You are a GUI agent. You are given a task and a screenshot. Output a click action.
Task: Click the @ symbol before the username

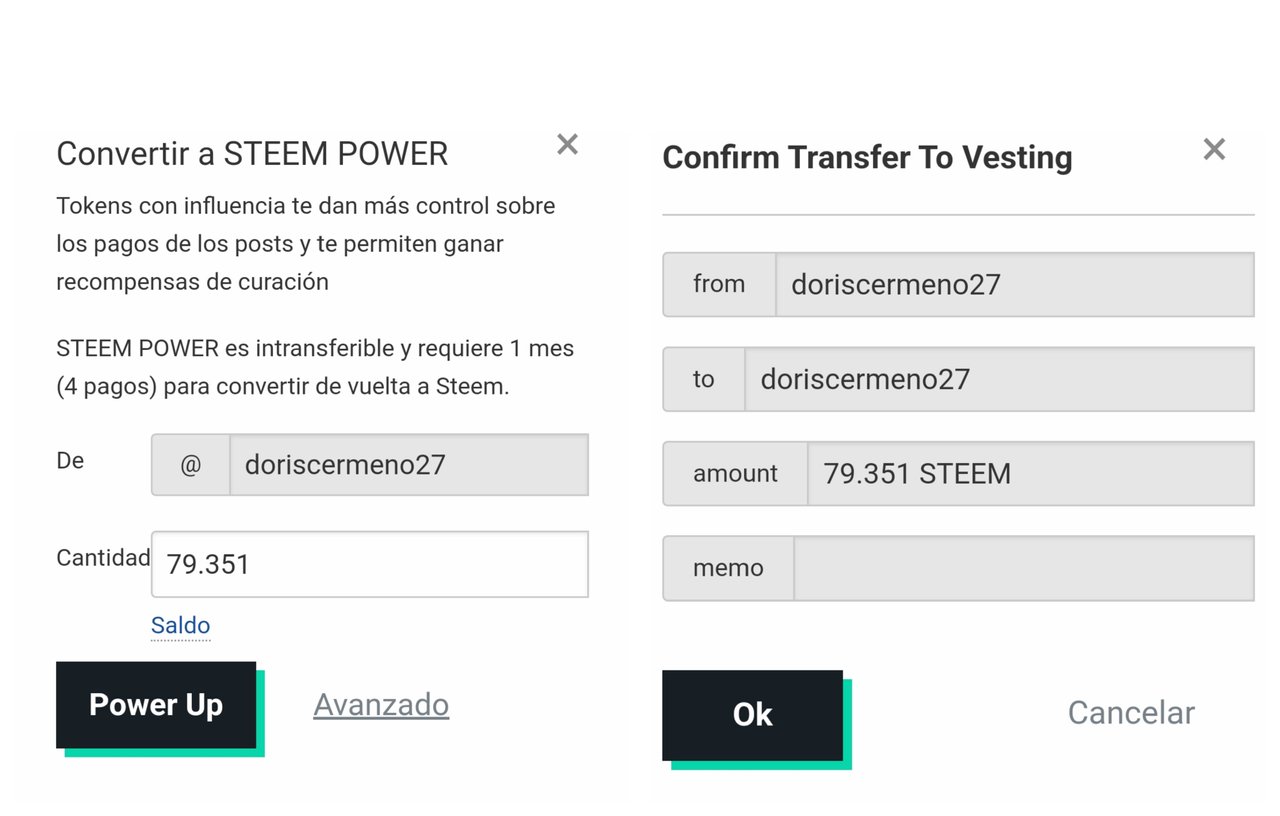point(190,464)
